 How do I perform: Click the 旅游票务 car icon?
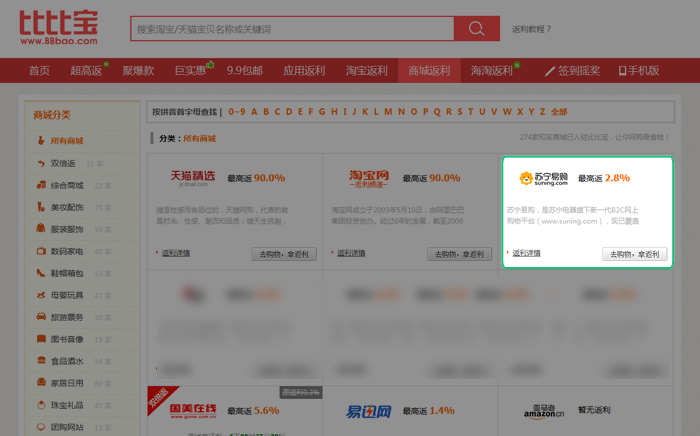(41, 316)
